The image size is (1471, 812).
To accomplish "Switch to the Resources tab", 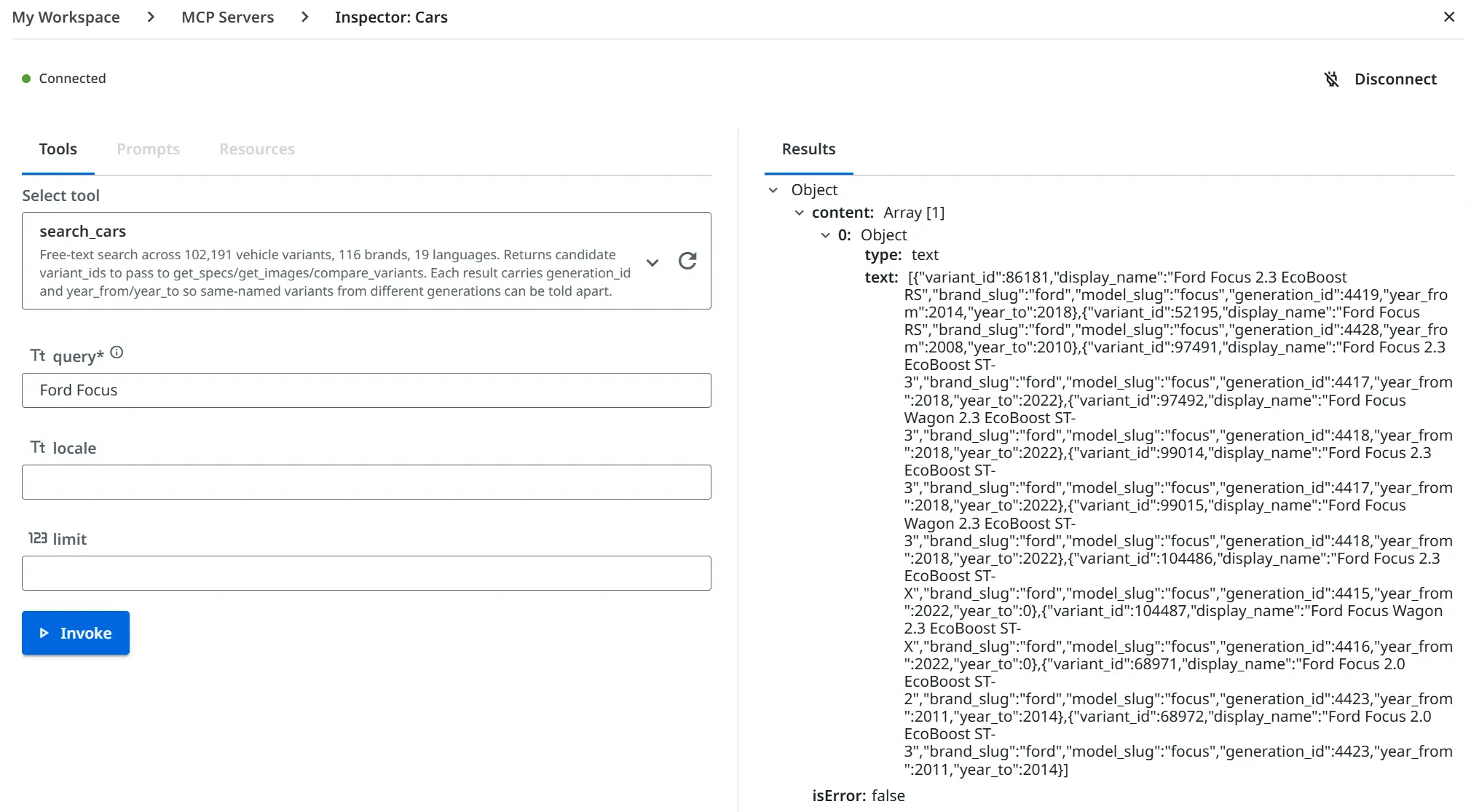I will coord(257,149).
